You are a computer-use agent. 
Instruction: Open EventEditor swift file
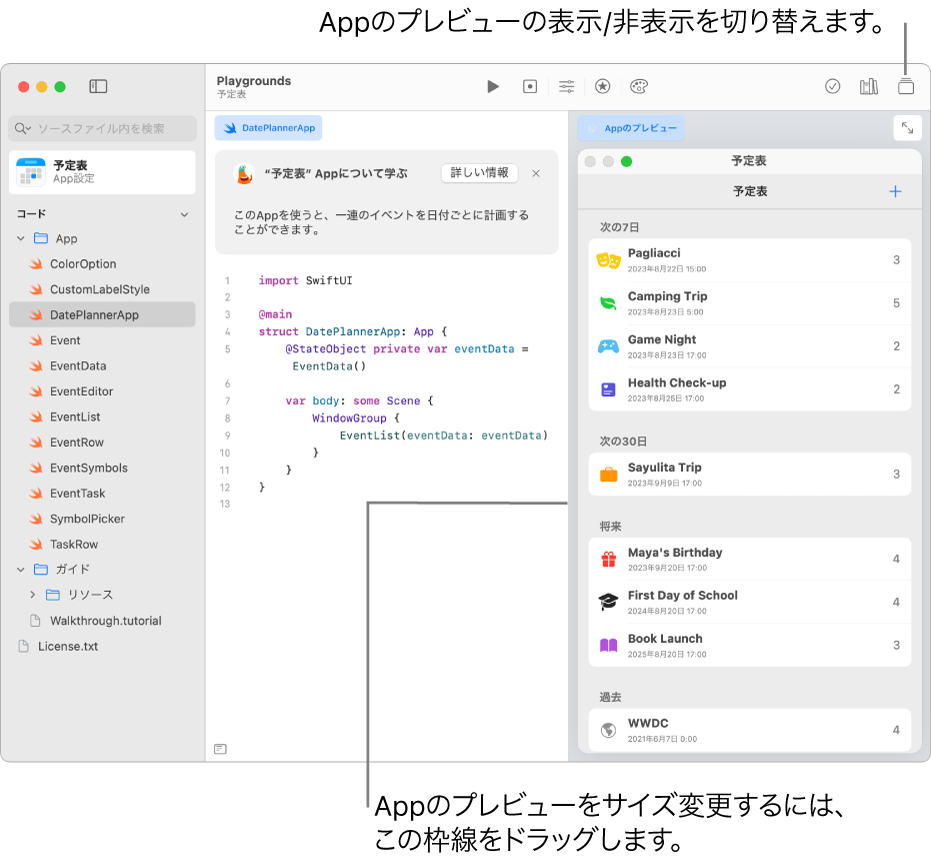click(x=102, y=391)
